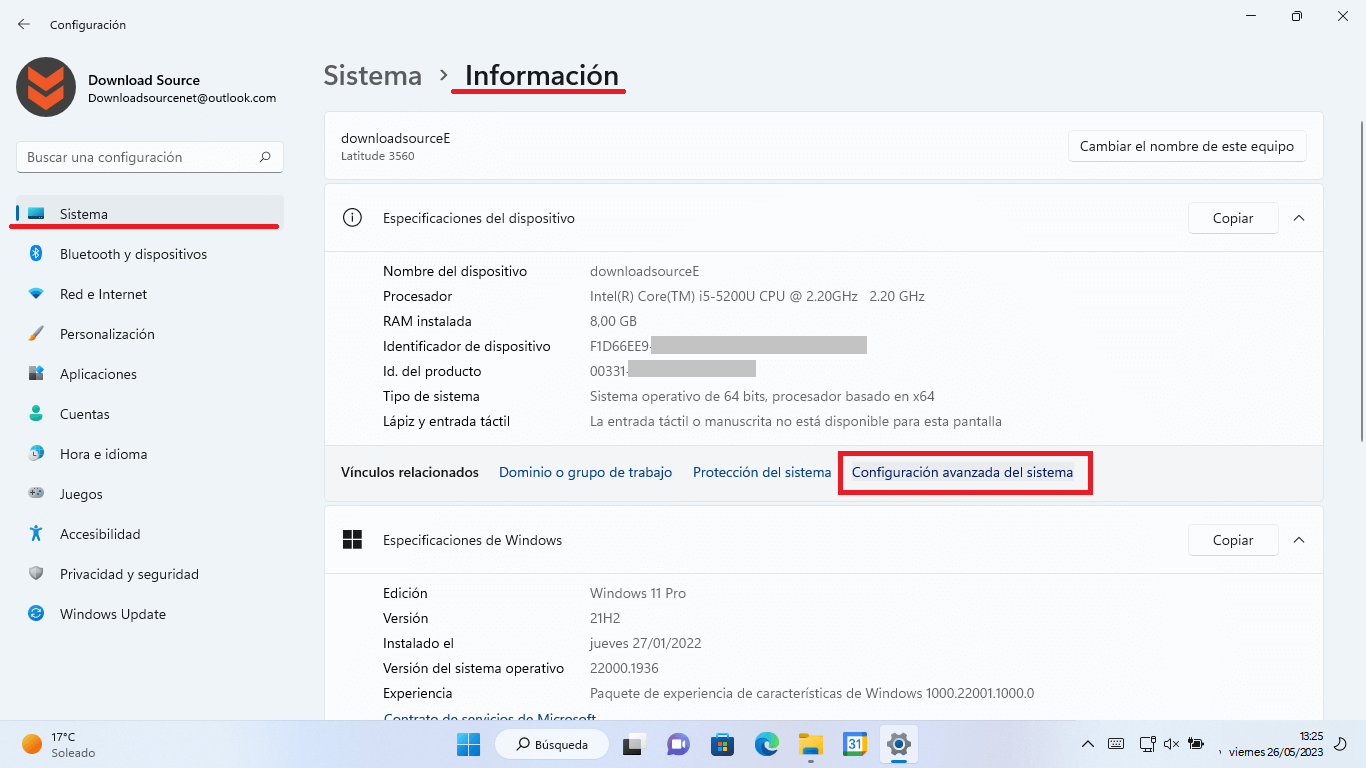Click the version value 21H2
The height and width of the screenshot is (768, 1366).
point(605,618)
